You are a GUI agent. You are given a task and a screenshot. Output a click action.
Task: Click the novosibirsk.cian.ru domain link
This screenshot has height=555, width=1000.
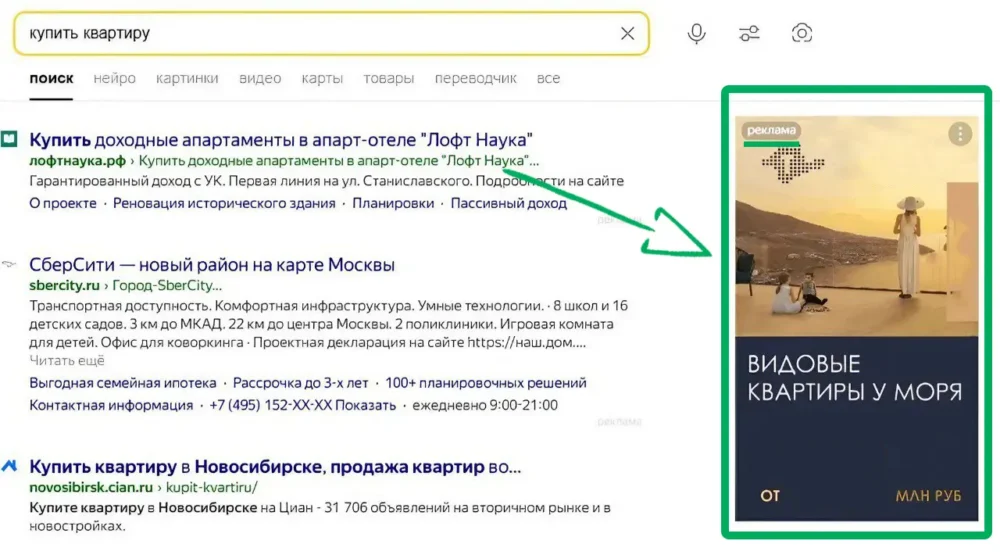(91, 487)
